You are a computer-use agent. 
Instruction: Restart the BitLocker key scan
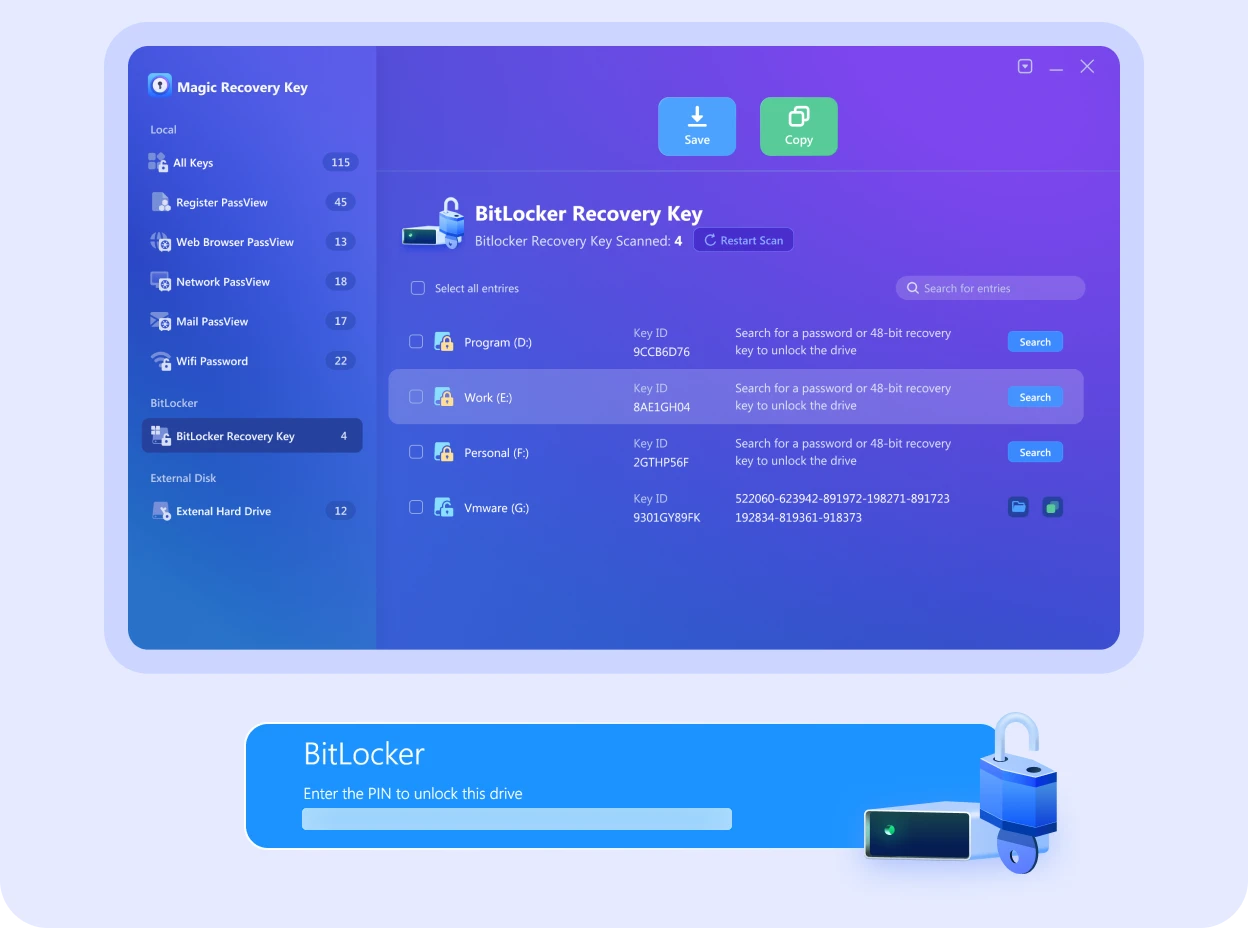coord(743,240)
